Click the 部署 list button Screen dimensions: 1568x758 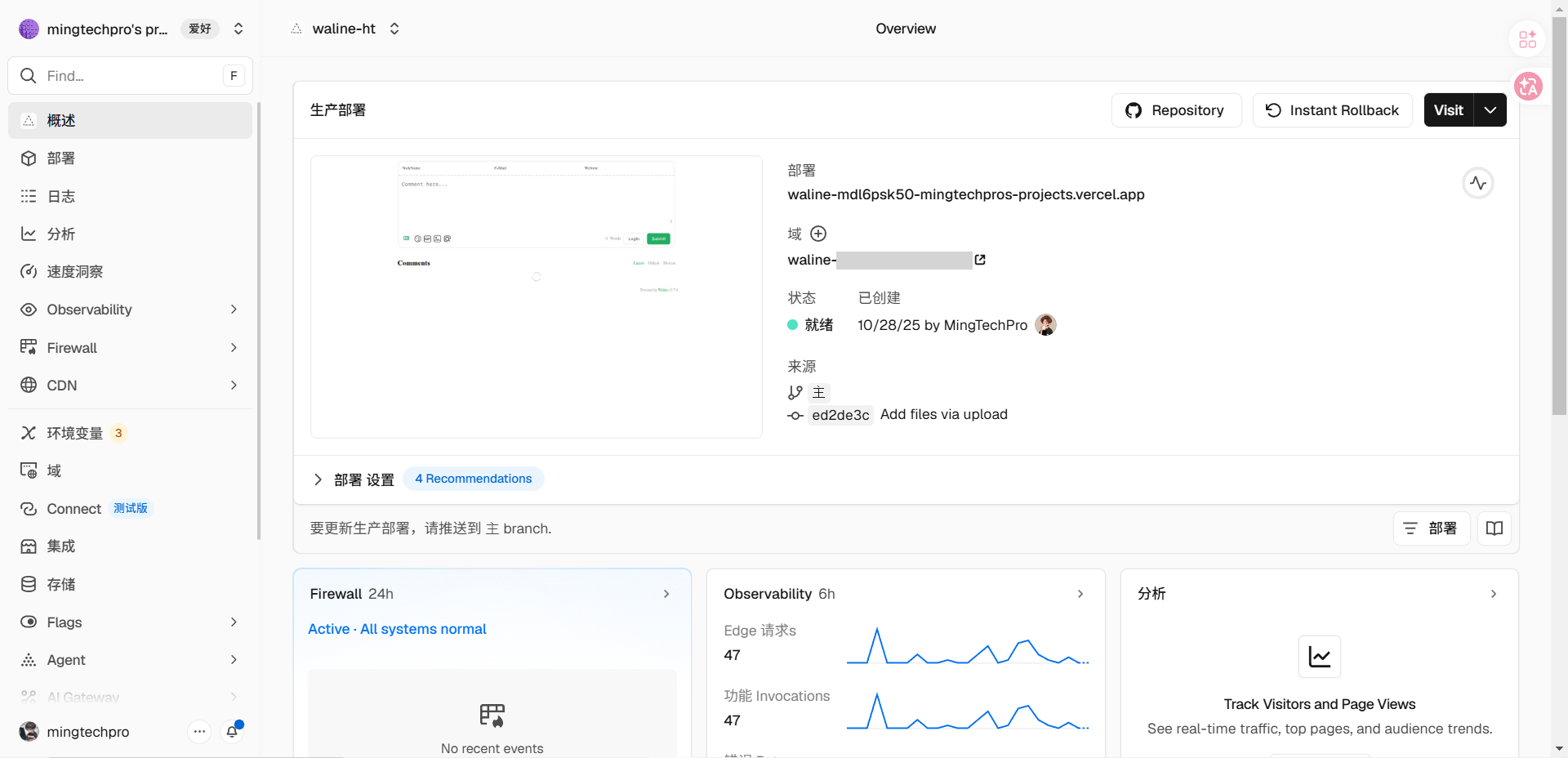pos(1431,528)
